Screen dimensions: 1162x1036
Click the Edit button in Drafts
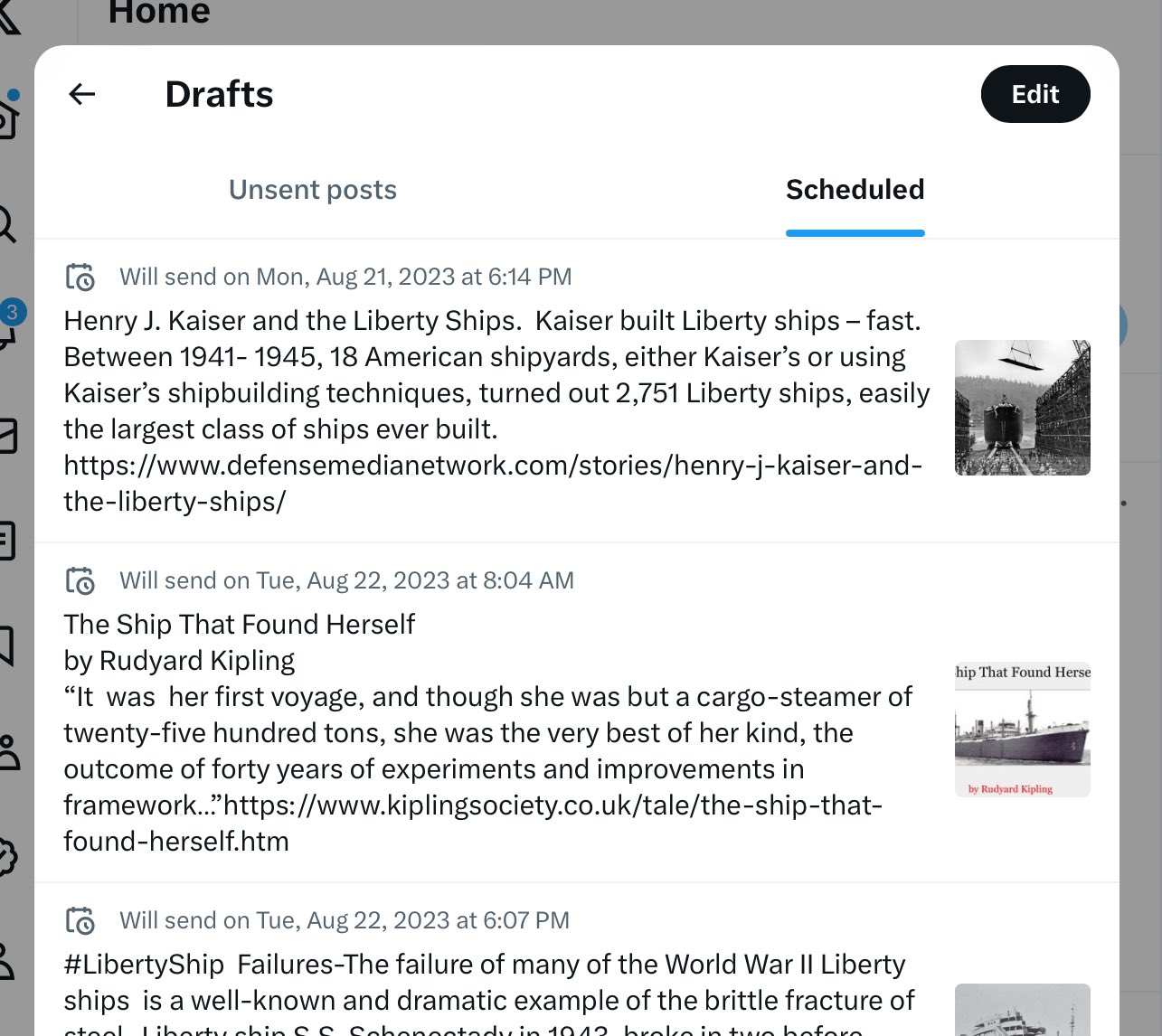pos(1034,94)
